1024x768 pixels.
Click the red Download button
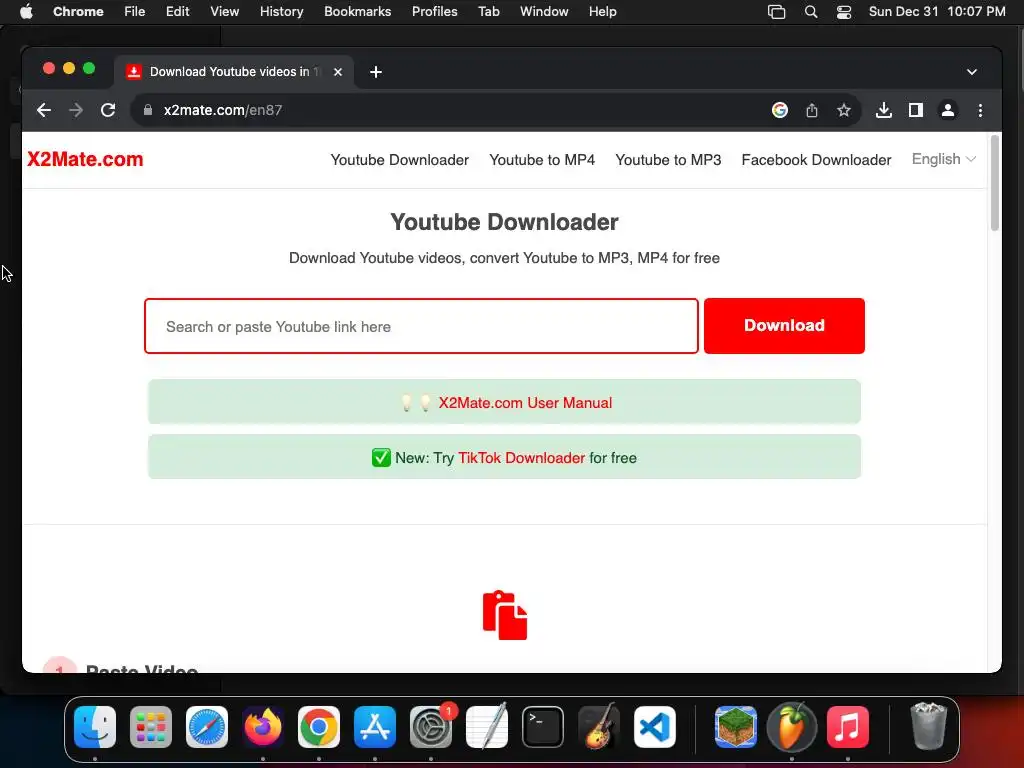[784, 326]
